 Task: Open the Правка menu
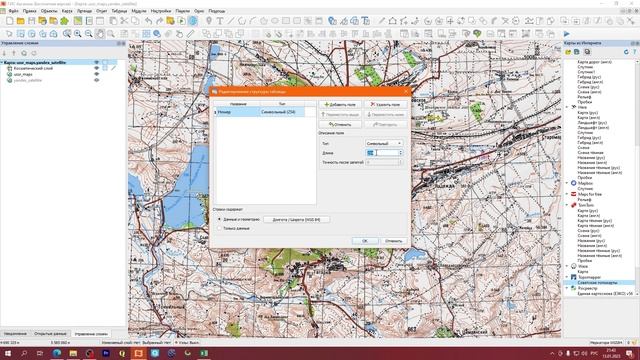(29, 11)
